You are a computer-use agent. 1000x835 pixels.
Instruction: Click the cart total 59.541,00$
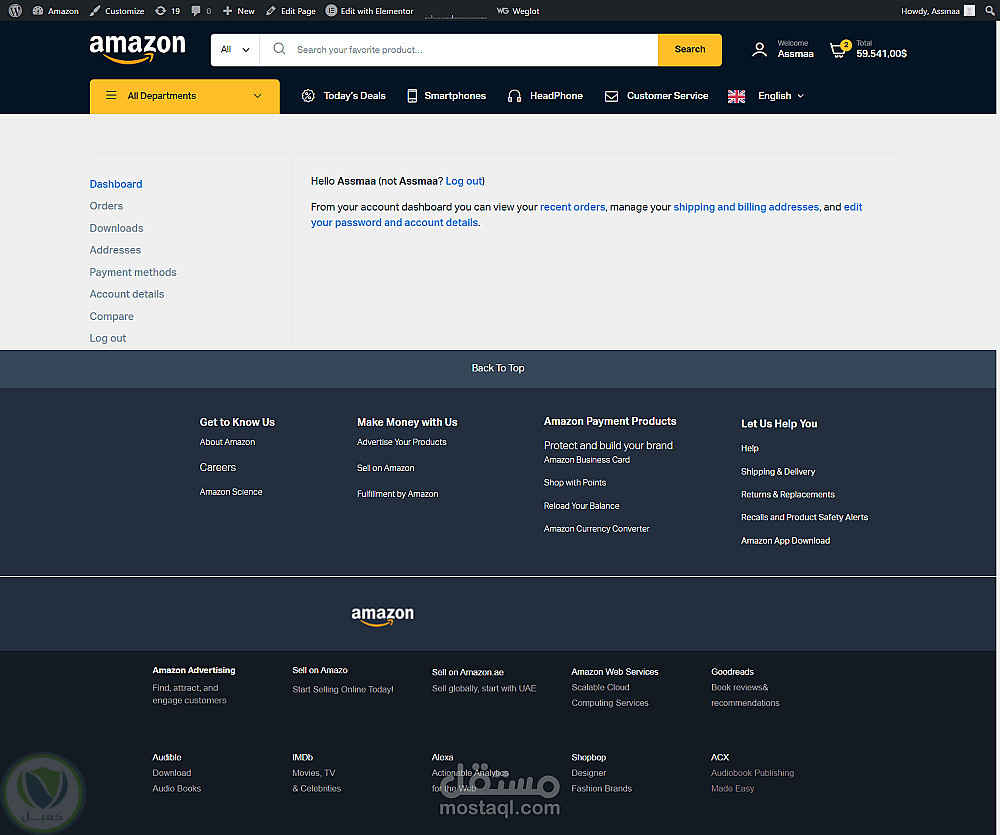pos(881,54)
